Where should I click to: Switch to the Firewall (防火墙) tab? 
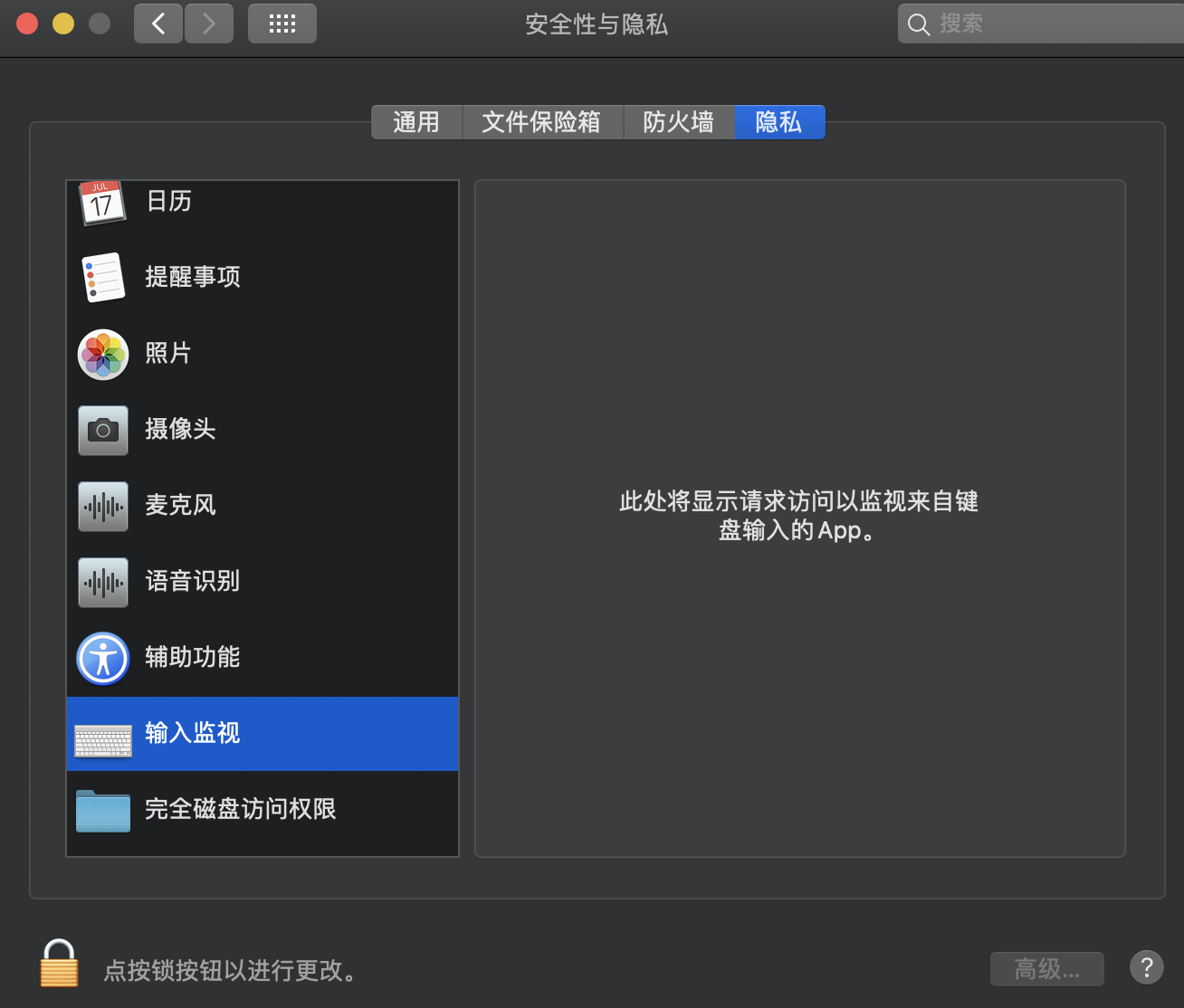678,122
